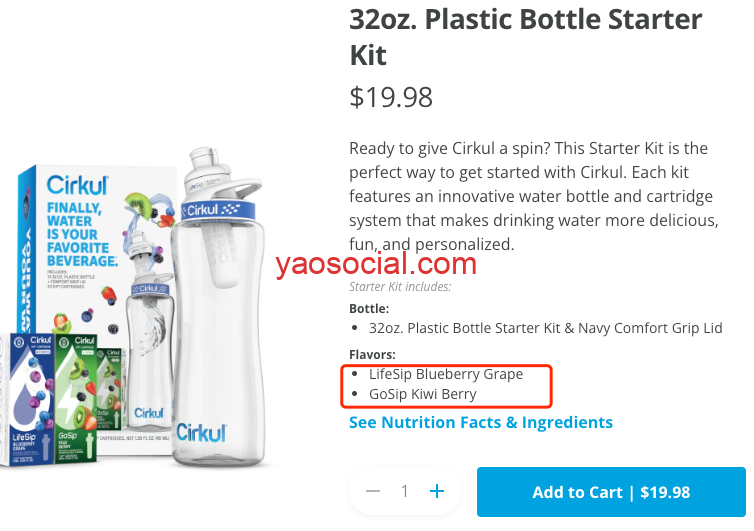
Task: Click the LifeSip Blueberry Grape flavor text
Action: (446, 374)
